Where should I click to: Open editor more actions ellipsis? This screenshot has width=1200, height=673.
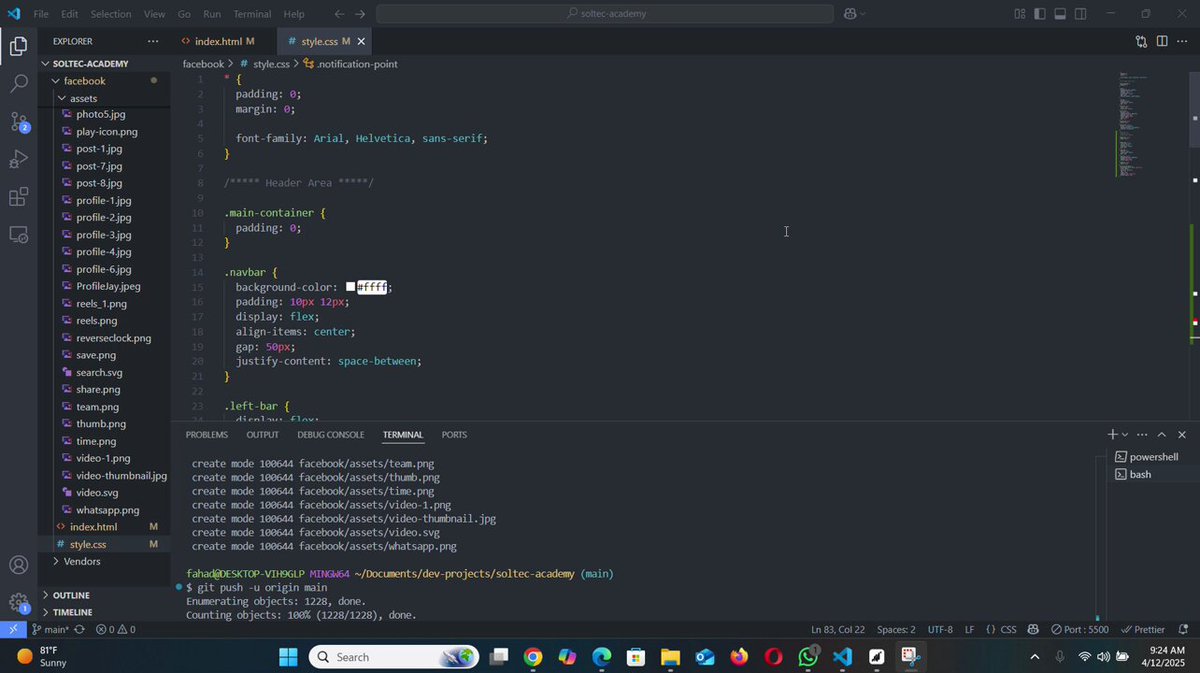1183,41
